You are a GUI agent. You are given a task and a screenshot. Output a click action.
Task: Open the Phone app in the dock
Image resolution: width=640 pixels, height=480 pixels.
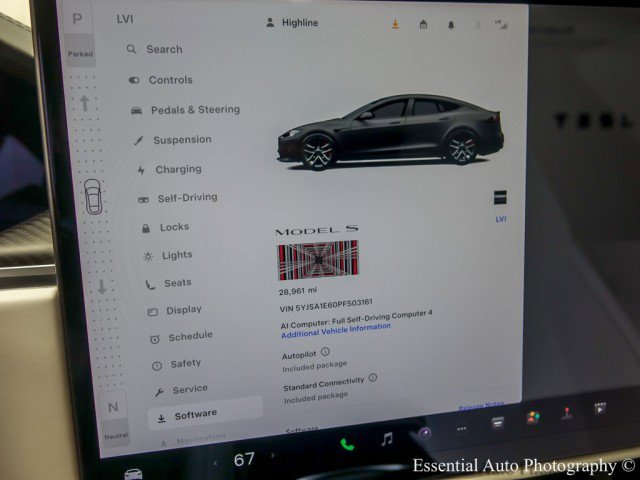(x=347, y=444)
